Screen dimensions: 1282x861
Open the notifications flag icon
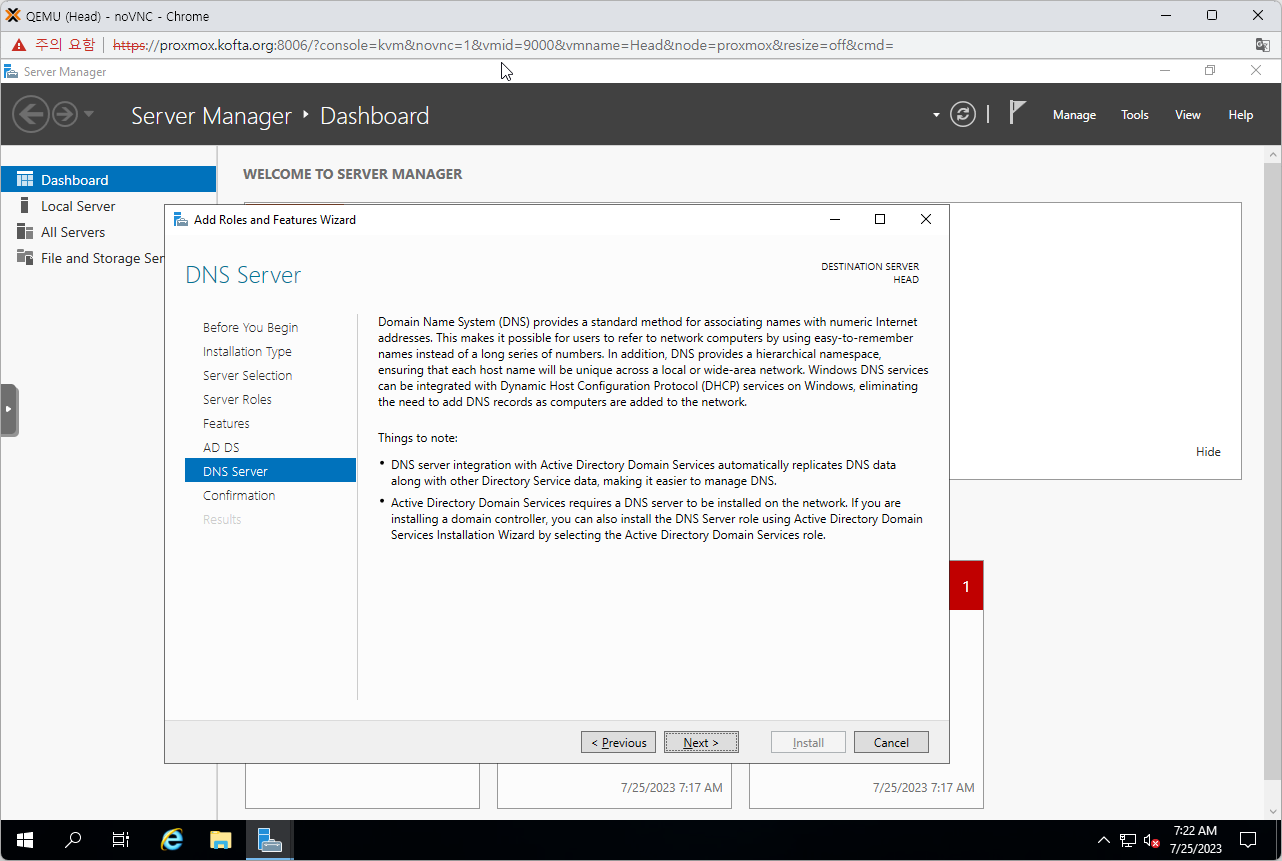tap(1017, 113)
